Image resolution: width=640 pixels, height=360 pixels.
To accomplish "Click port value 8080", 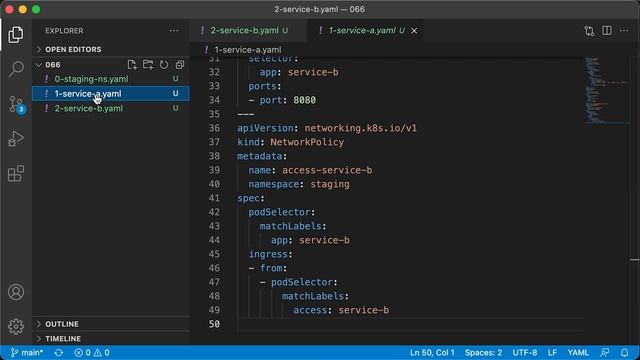I will pyautogui.click(x=304, y=100).
